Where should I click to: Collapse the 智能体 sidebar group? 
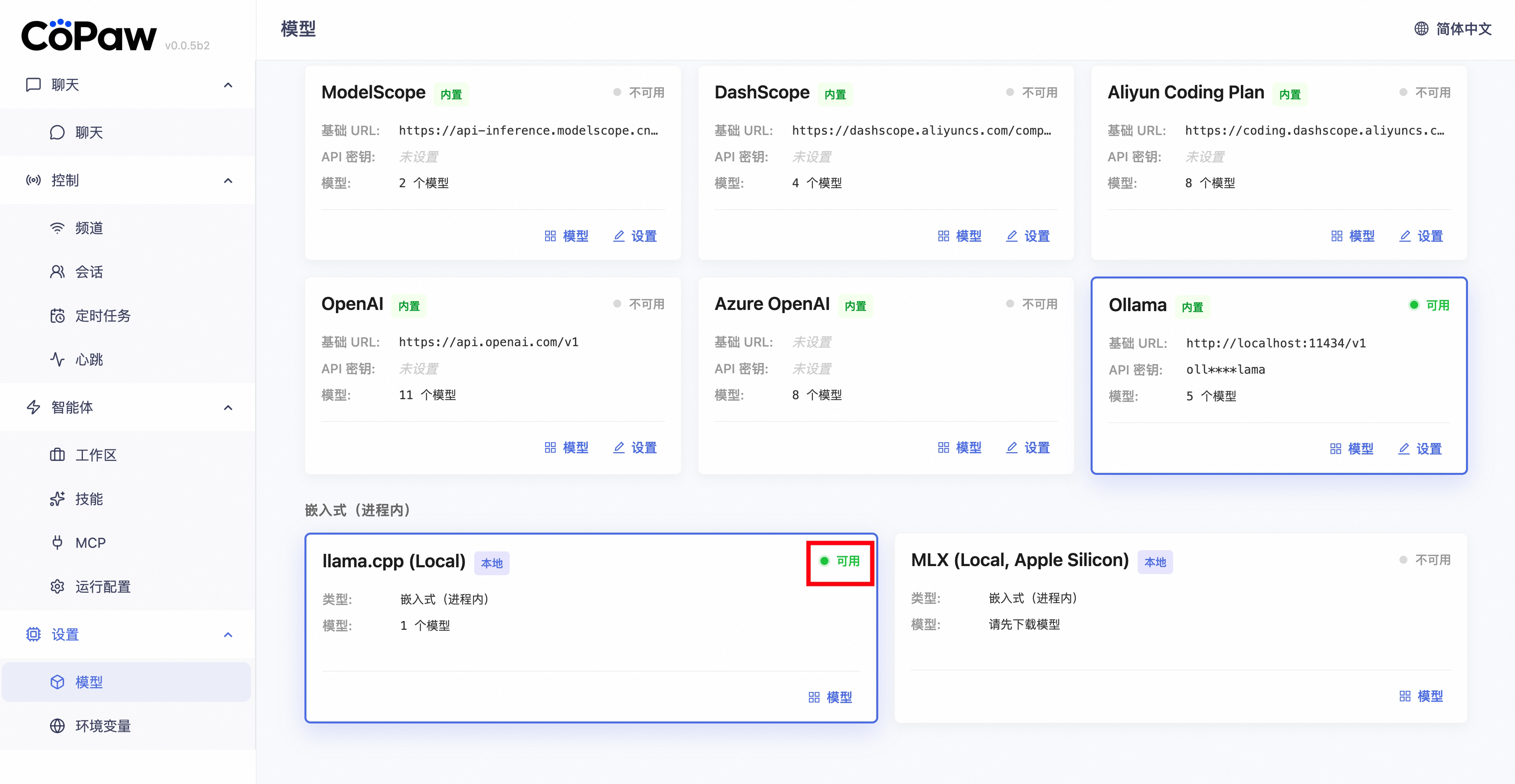pos(228,408)
